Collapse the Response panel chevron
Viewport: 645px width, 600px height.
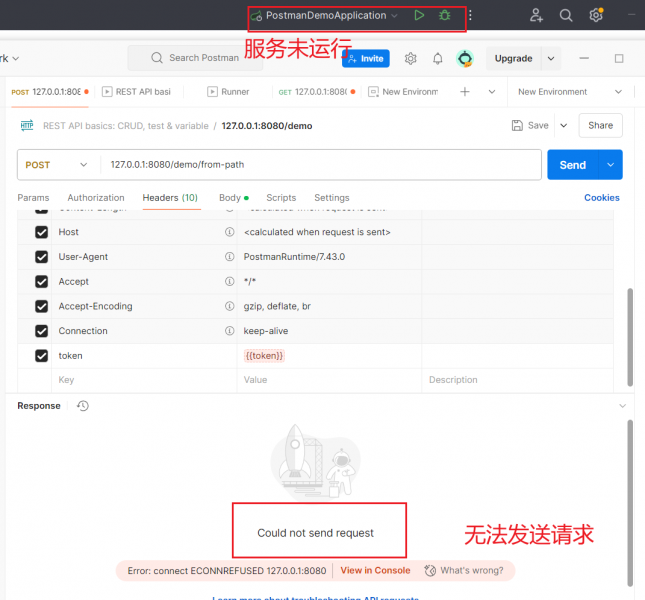(x=622, y=406)
